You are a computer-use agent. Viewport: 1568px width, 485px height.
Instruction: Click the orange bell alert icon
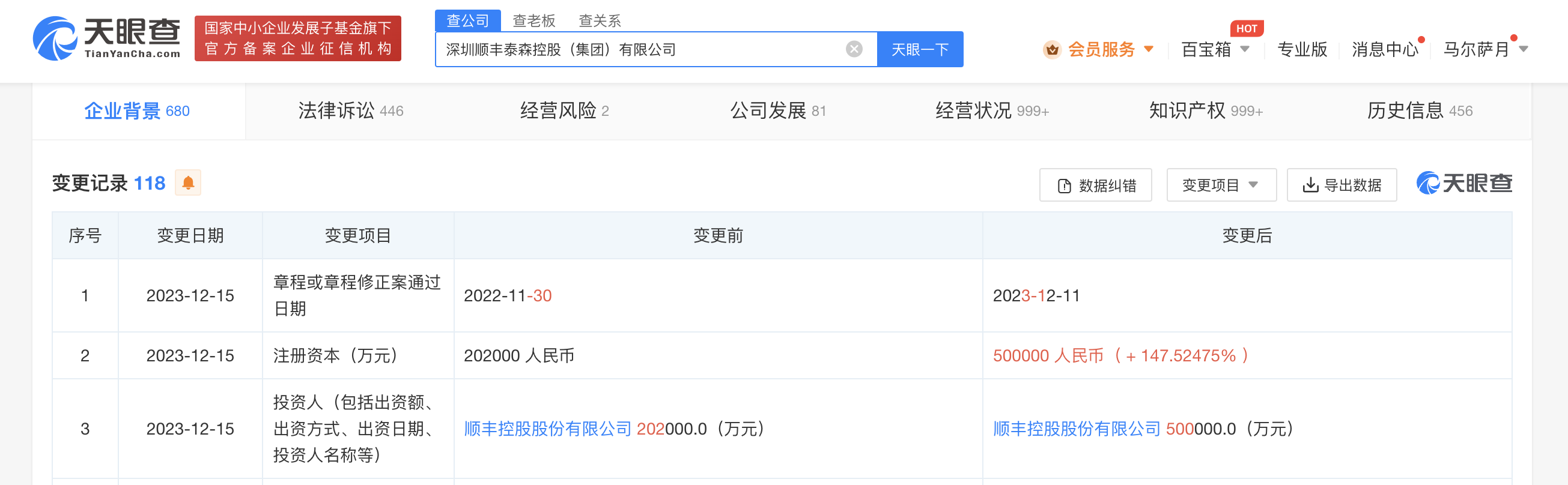point(188,182)
